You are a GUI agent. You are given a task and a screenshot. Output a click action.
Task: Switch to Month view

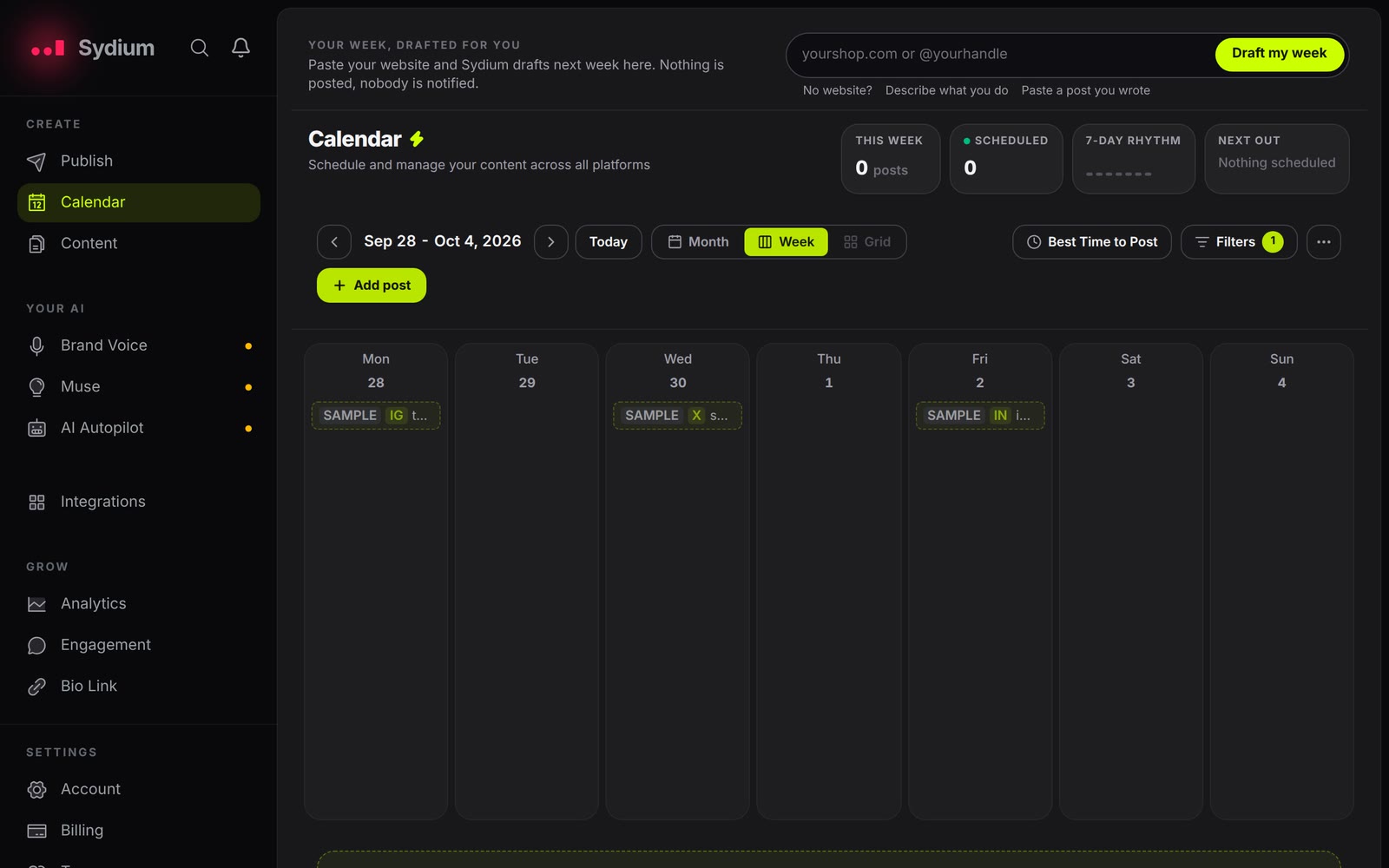(x=699, y=242)
